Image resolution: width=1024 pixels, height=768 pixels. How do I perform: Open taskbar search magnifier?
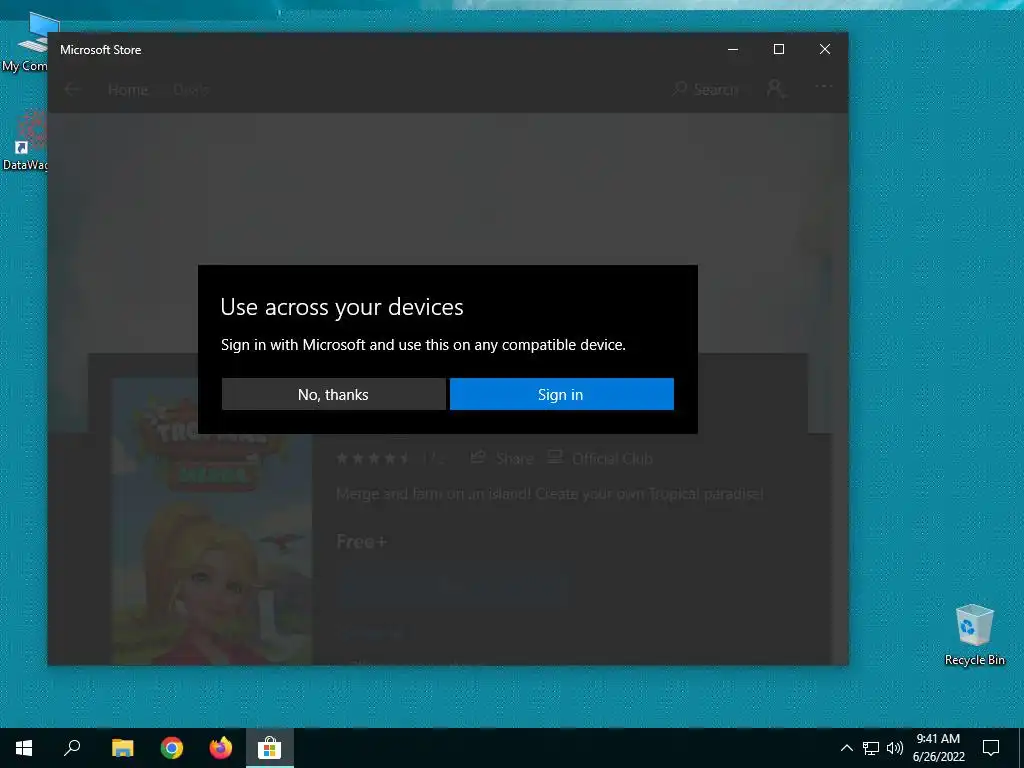[x=72, y=748]
